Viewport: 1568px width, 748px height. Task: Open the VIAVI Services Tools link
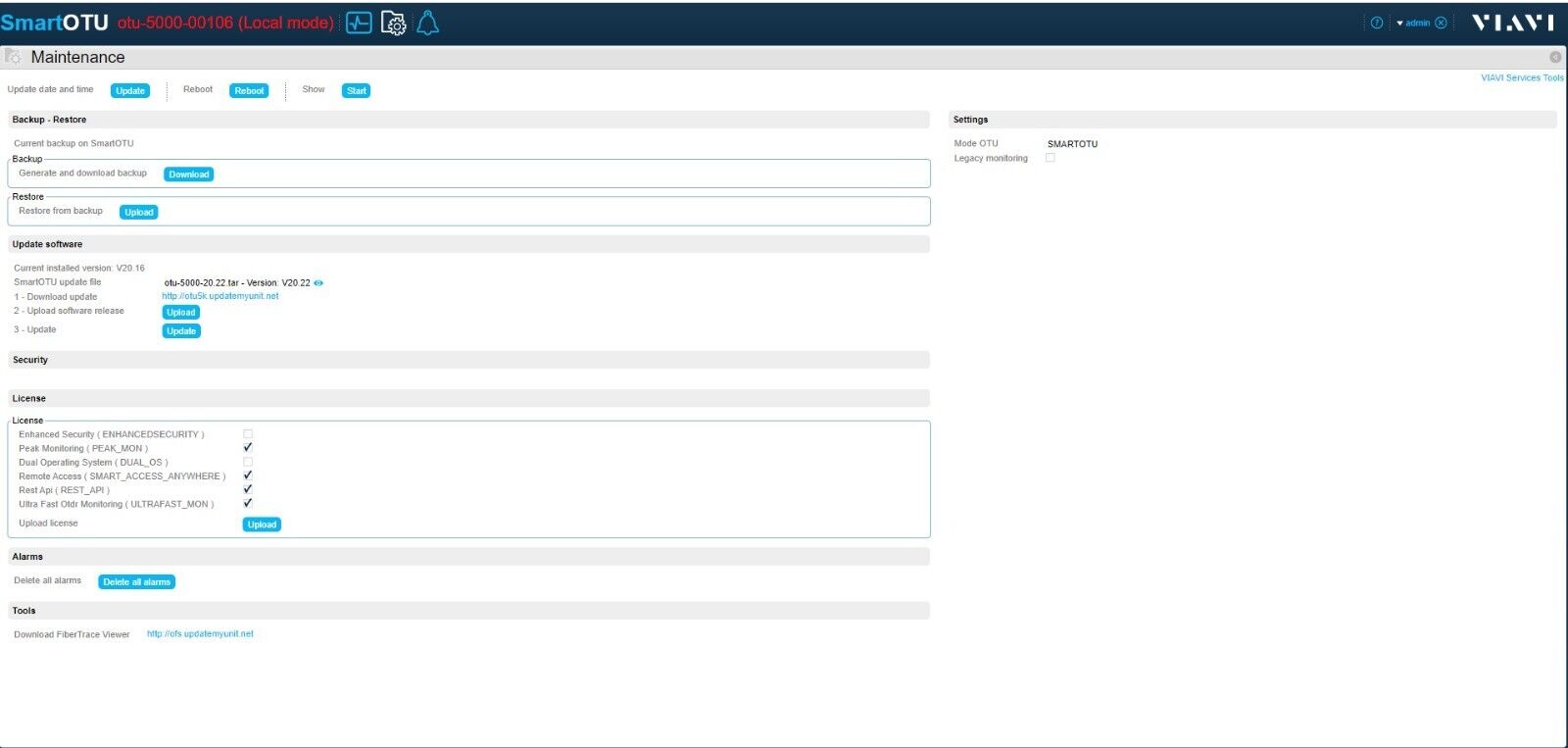pos(1522,77)
